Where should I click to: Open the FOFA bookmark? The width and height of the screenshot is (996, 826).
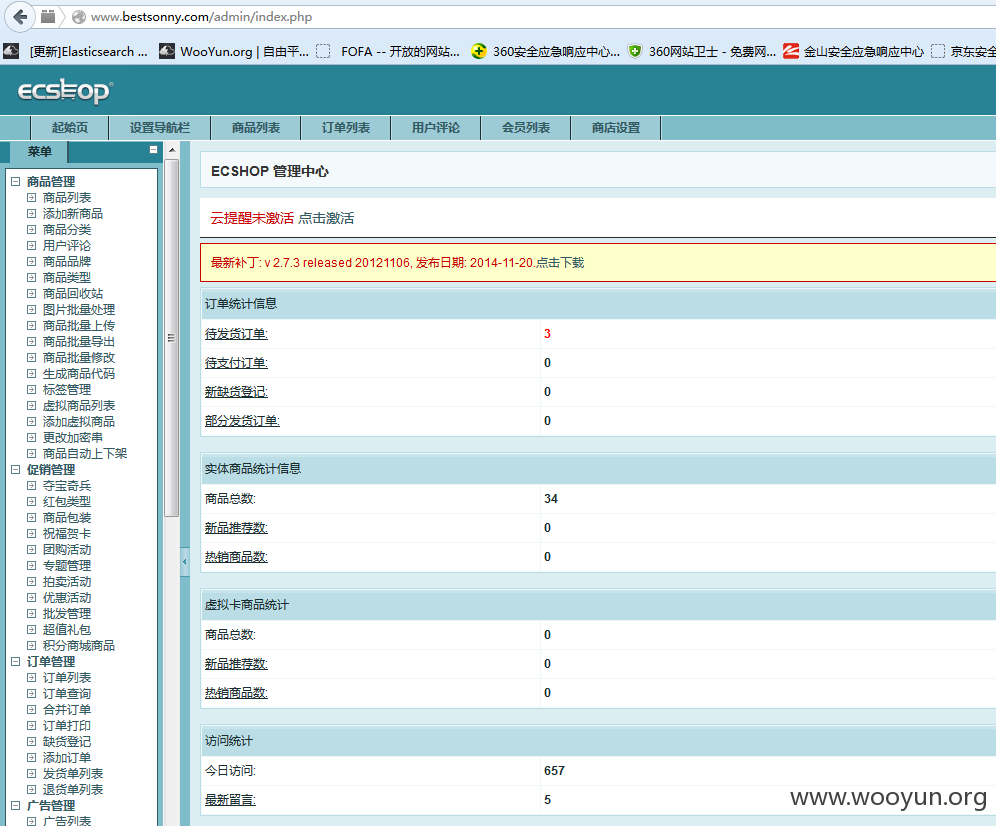388,51
